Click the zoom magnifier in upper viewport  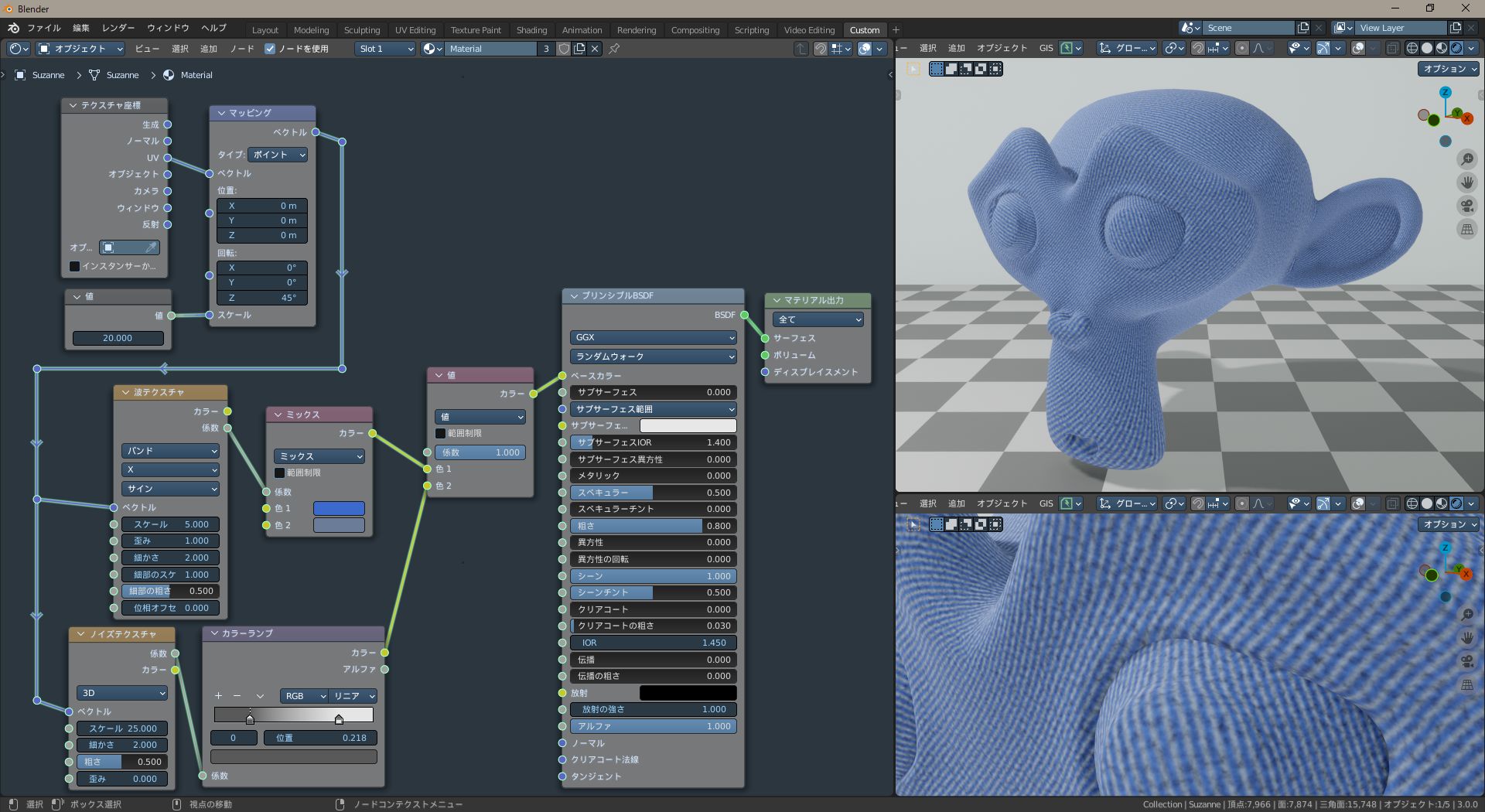[1466, 159]
